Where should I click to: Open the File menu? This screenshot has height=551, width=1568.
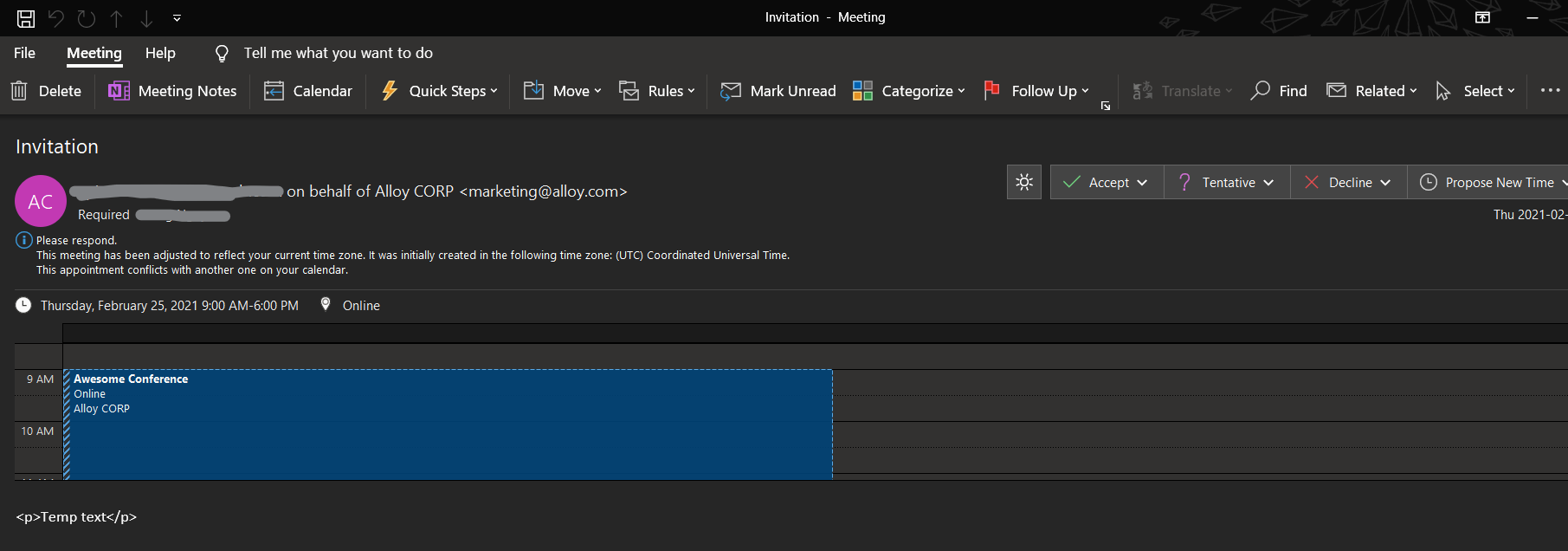pos(24,53)
